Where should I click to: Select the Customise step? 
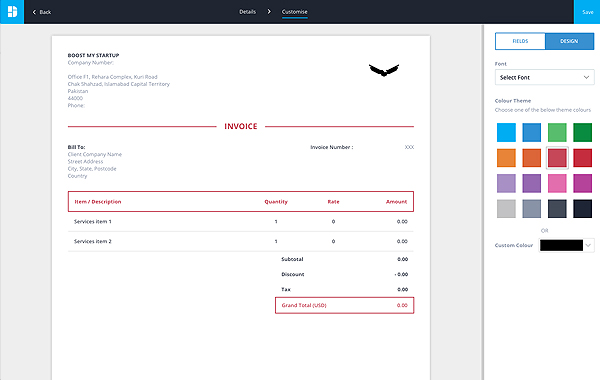tap(294, 12)
